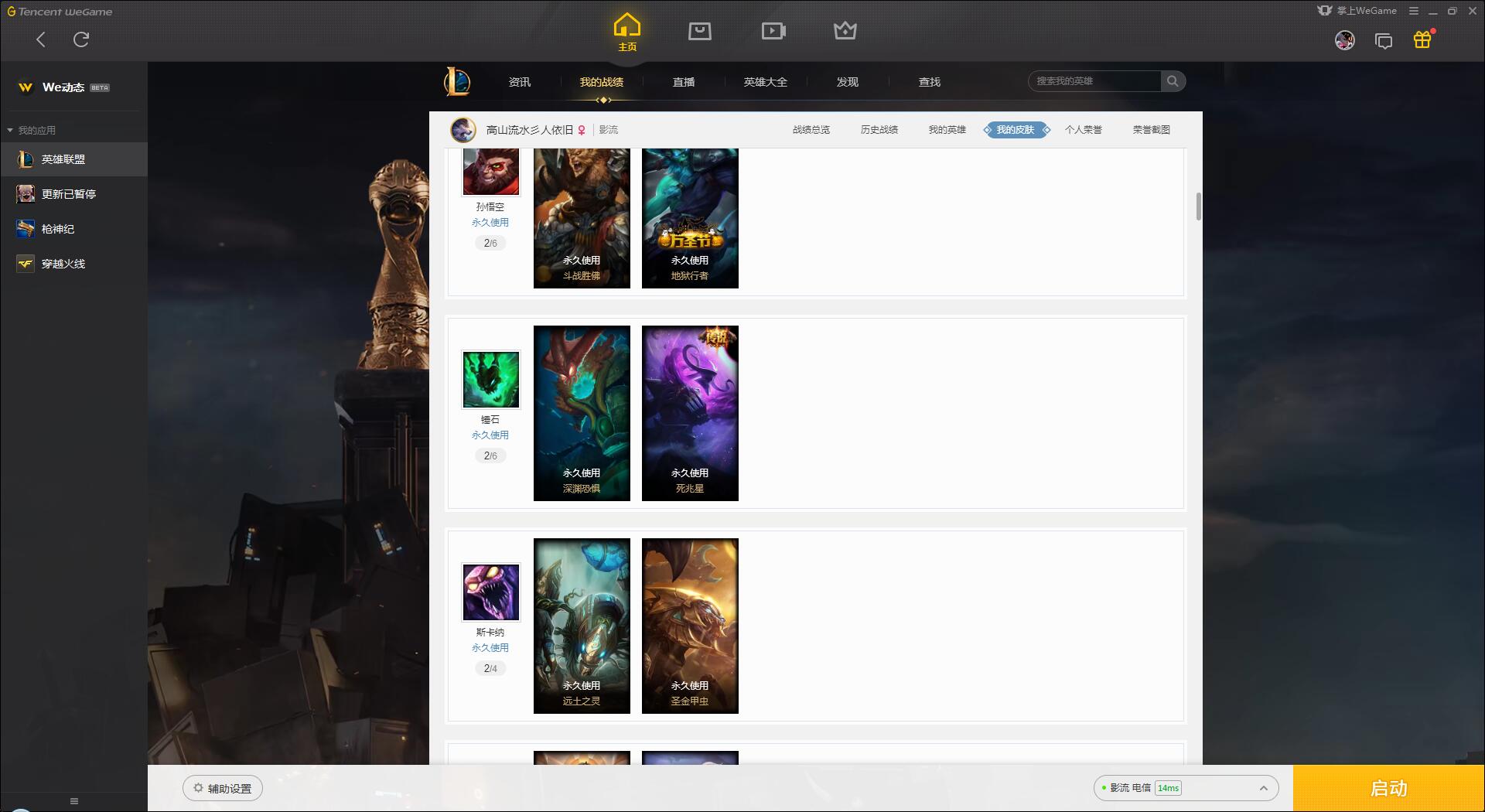Open the chat messages icon
This screenshot has height=812, width=1485.
pyautogui.click(x=1384, y=41)
